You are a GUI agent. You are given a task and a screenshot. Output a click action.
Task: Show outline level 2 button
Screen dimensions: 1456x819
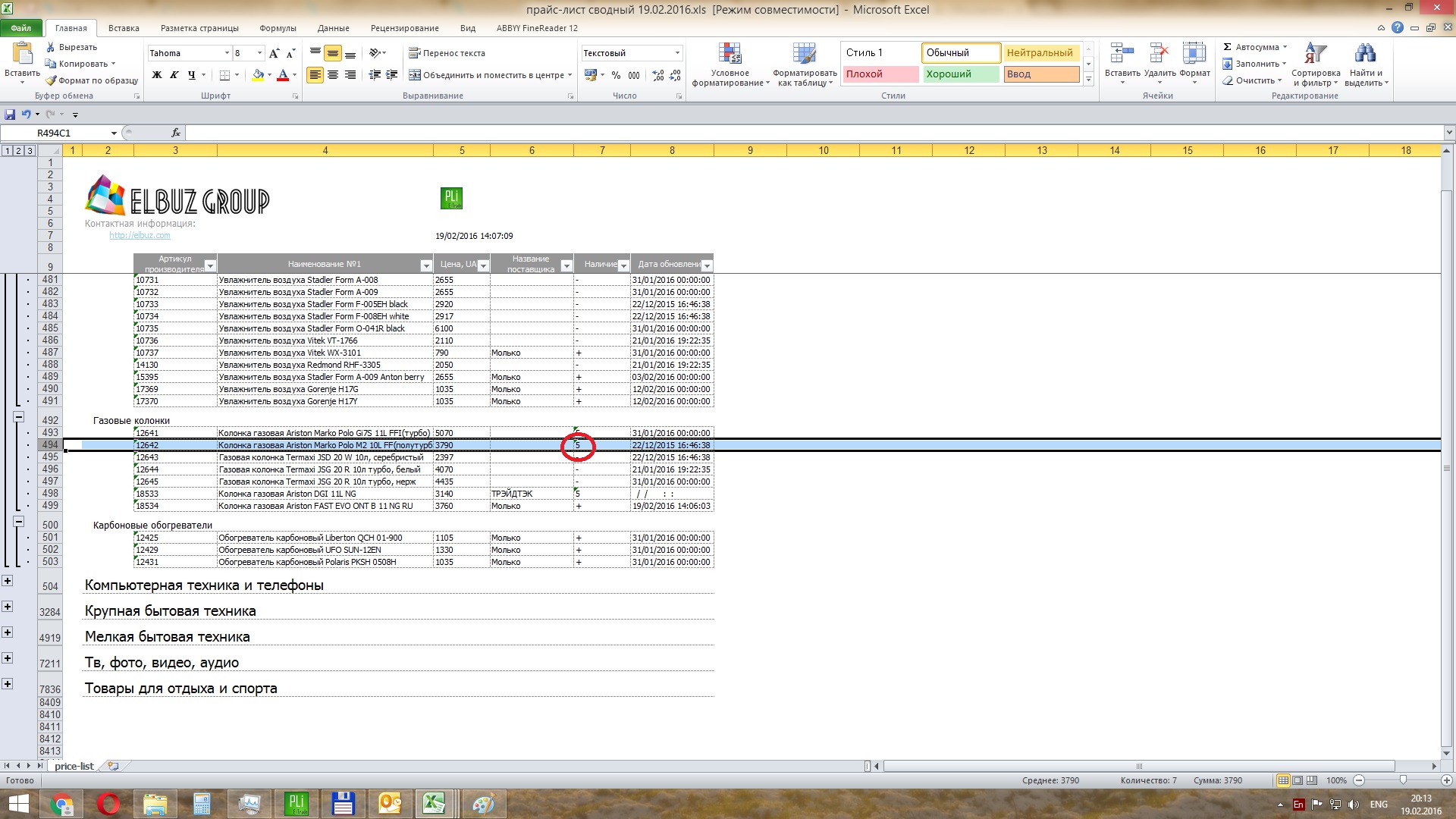tap(19, 151)
